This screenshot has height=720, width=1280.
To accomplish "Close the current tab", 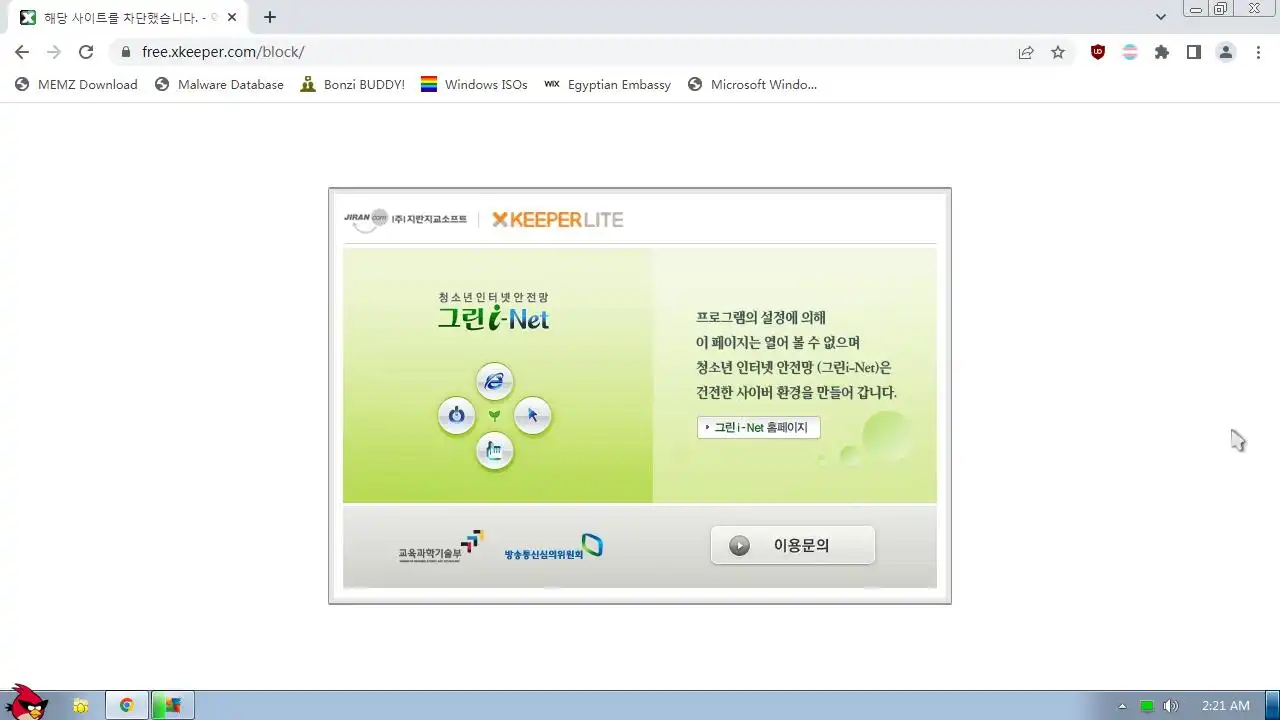I will [x=232, y=17].
